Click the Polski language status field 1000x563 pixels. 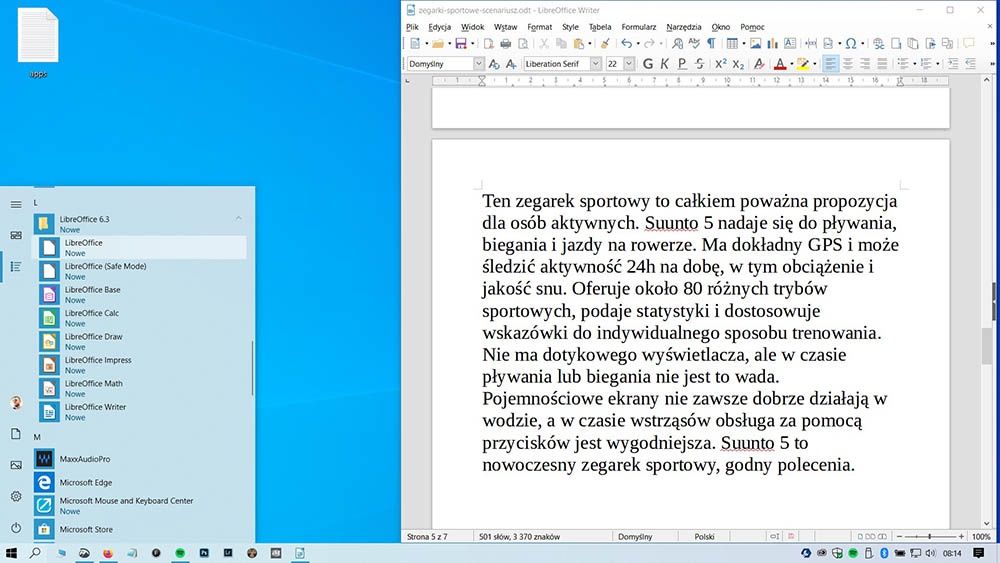704,537
